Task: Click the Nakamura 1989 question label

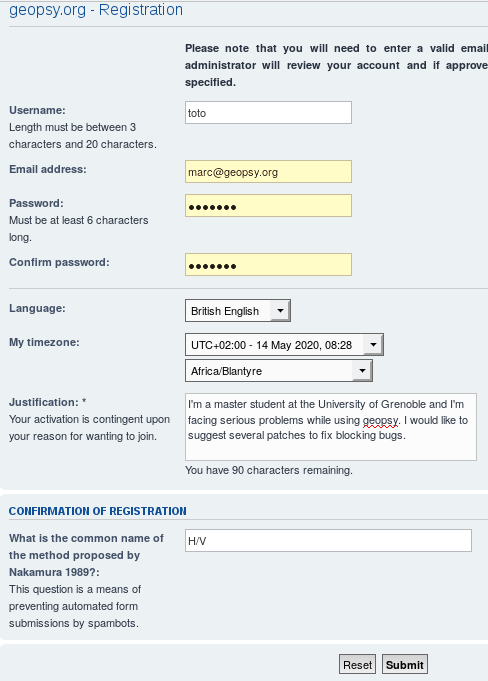Action: pos(86,555)
